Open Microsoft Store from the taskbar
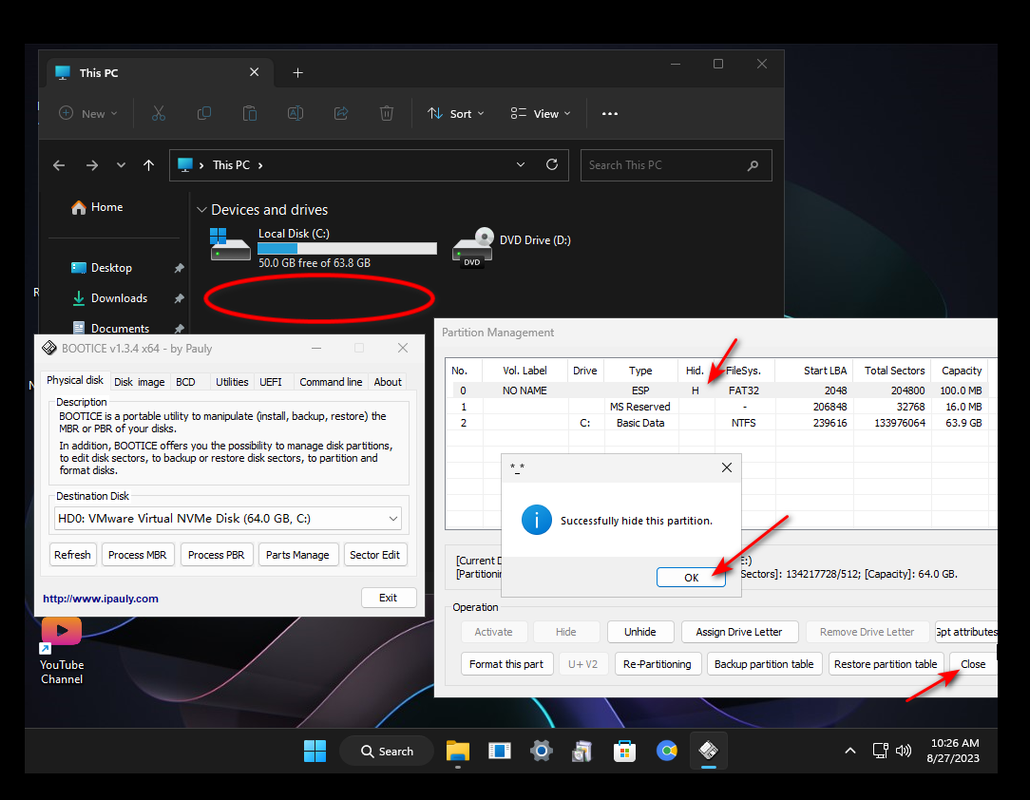The height and width of the screenshot is (800, 1030). 624,751
